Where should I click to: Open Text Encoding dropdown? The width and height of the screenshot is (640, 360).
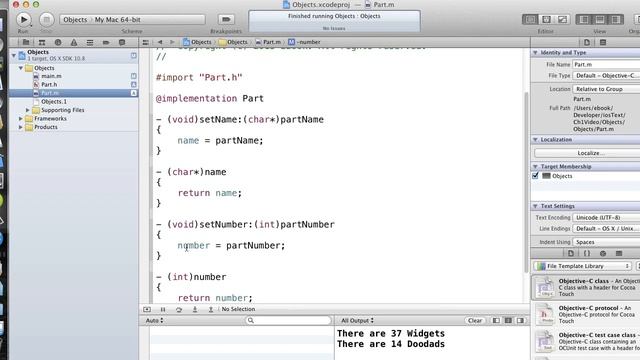(x=607, y=218)
